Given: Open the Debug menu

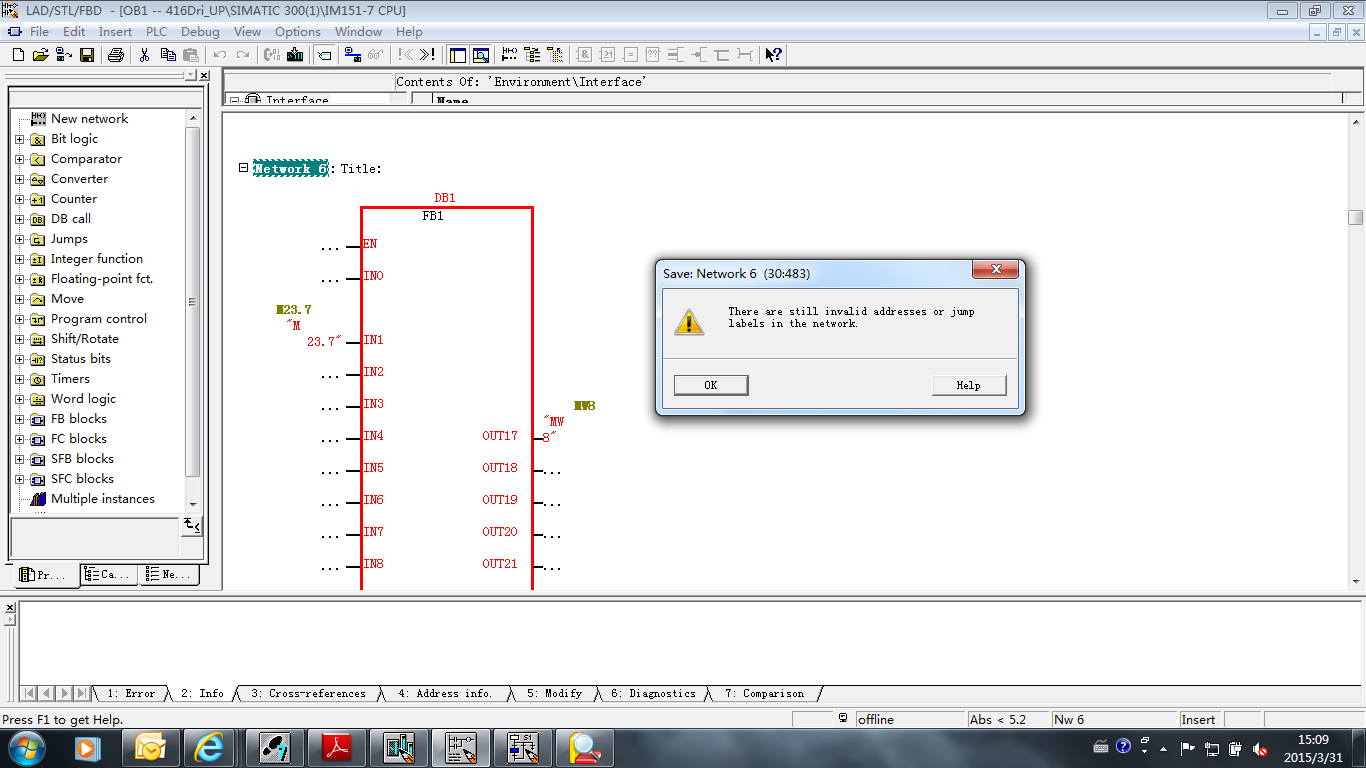Looking at the screenshot, I should (200, 32).
